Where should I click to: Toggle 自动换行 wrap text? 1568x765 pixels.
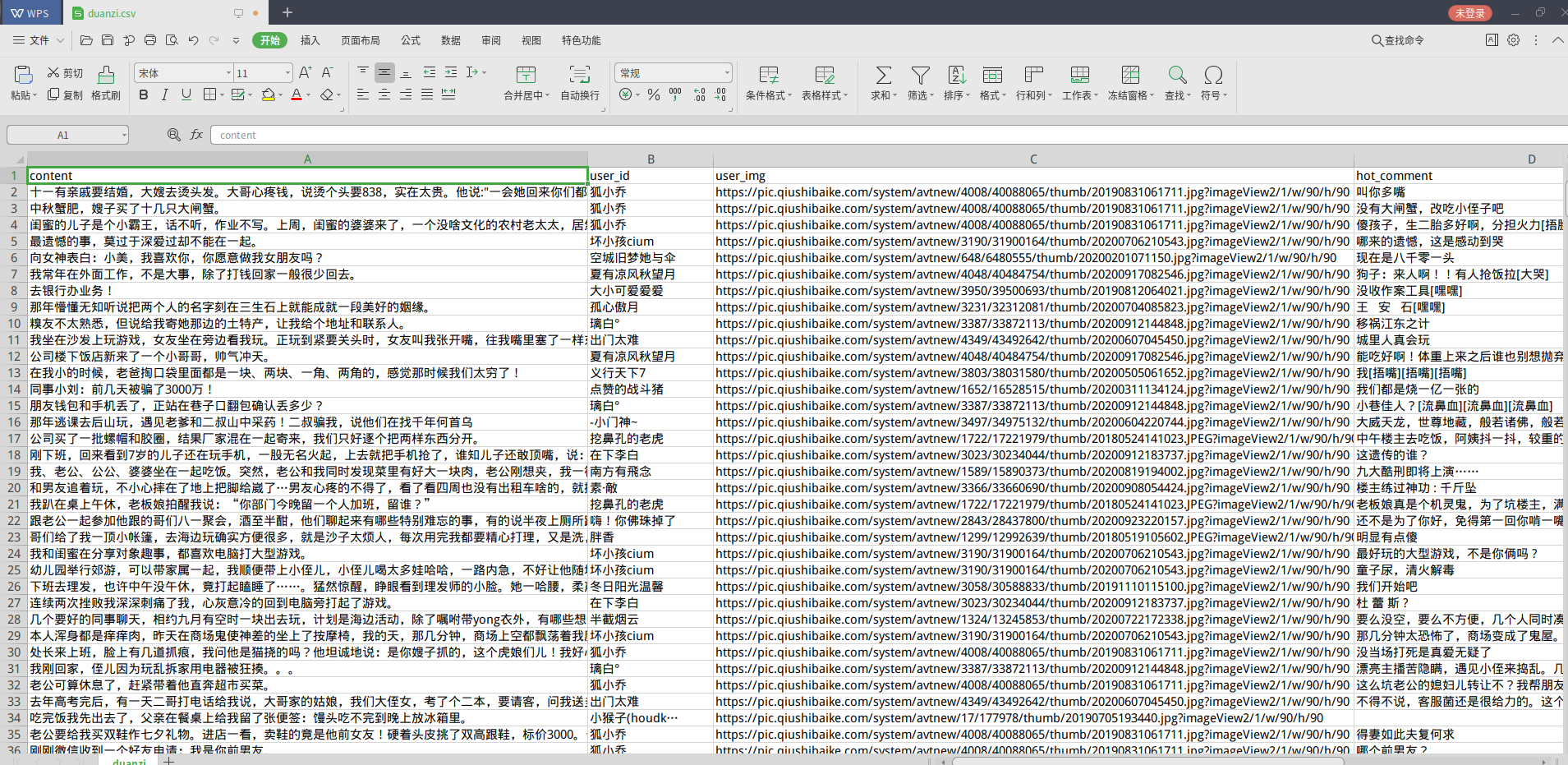(x=580, y=83)
